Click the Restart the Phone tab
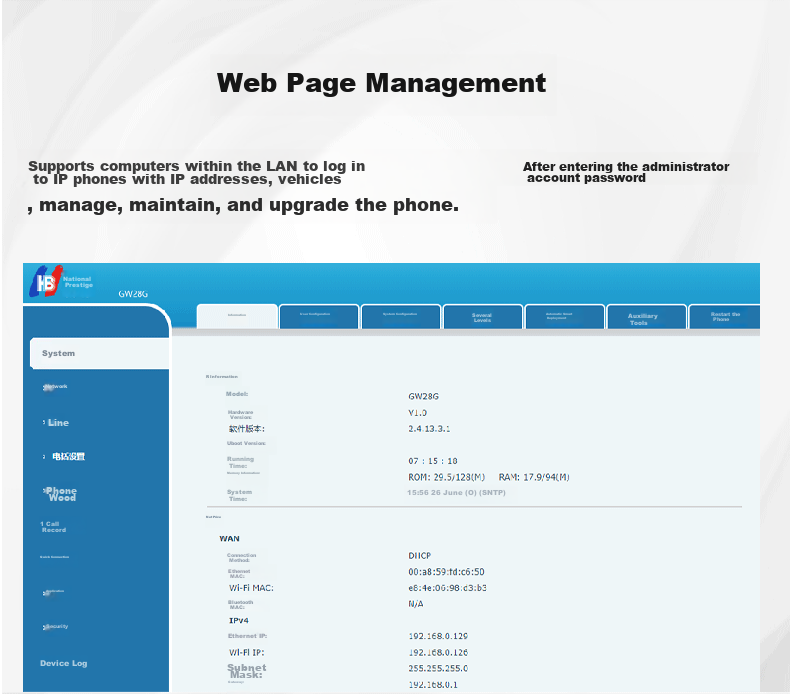Image resolution: width=790 pixels, height=694 pixels. (725, 317)
